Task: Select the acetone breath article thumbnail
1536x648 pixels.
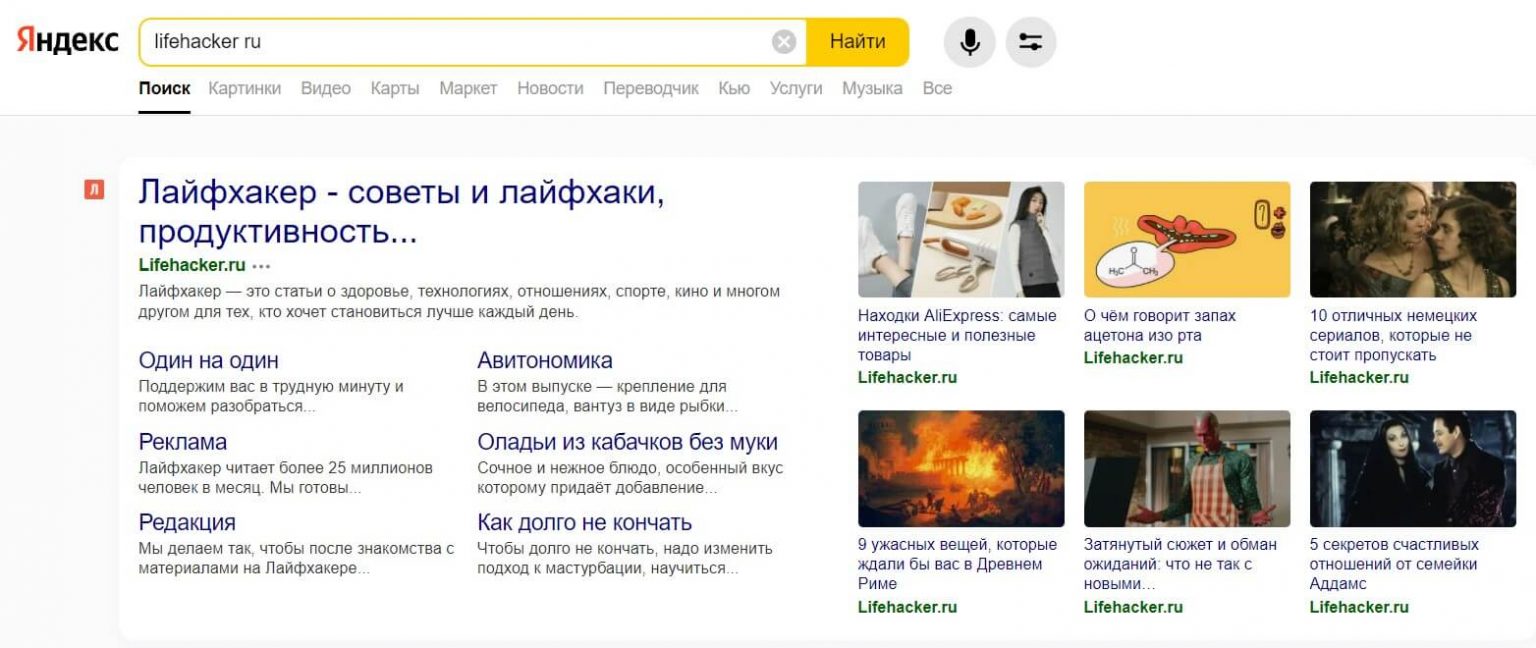Action: point(1186,240)
